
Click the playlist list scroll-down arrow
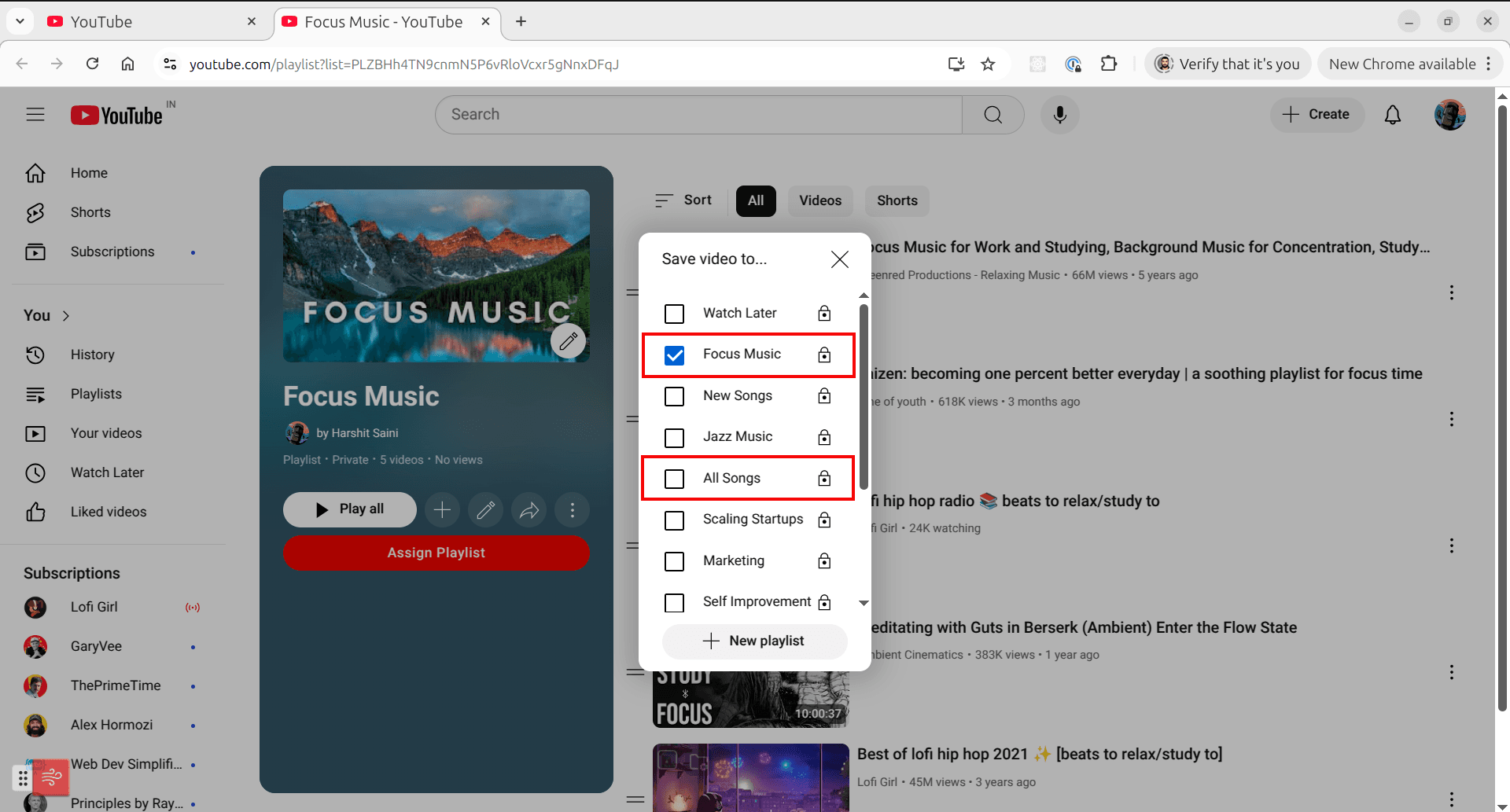864,603
